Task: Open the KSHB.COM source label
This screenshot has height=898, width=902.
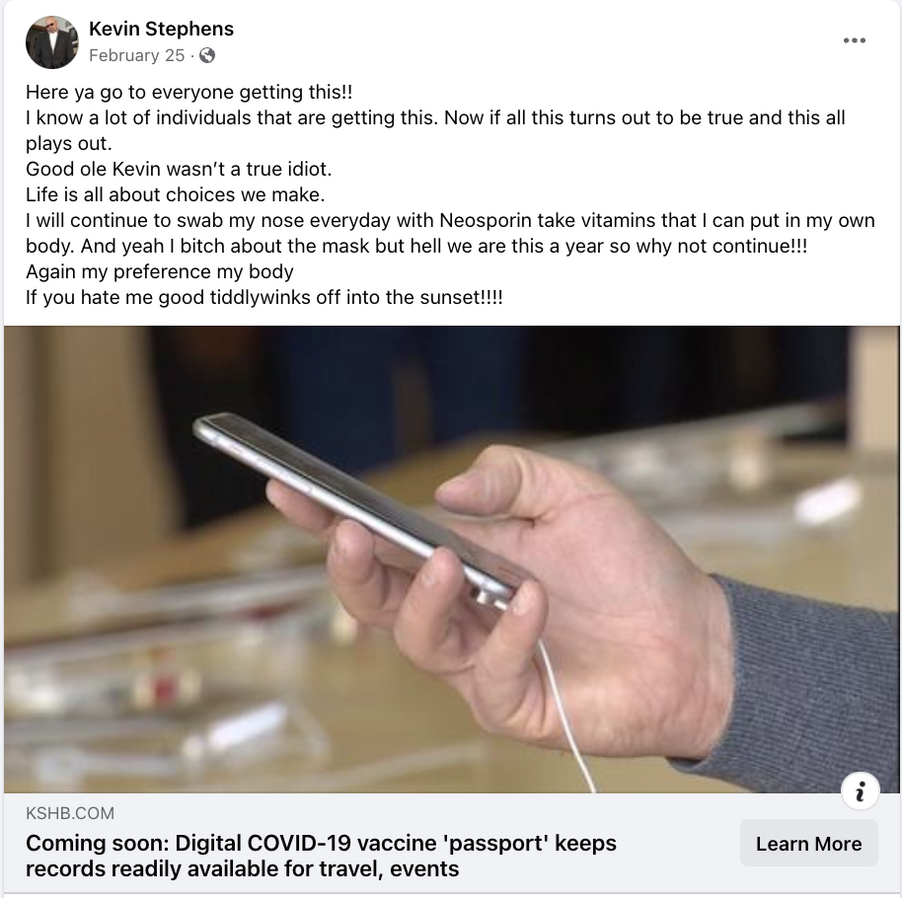Action: click(x=70, y=813)
